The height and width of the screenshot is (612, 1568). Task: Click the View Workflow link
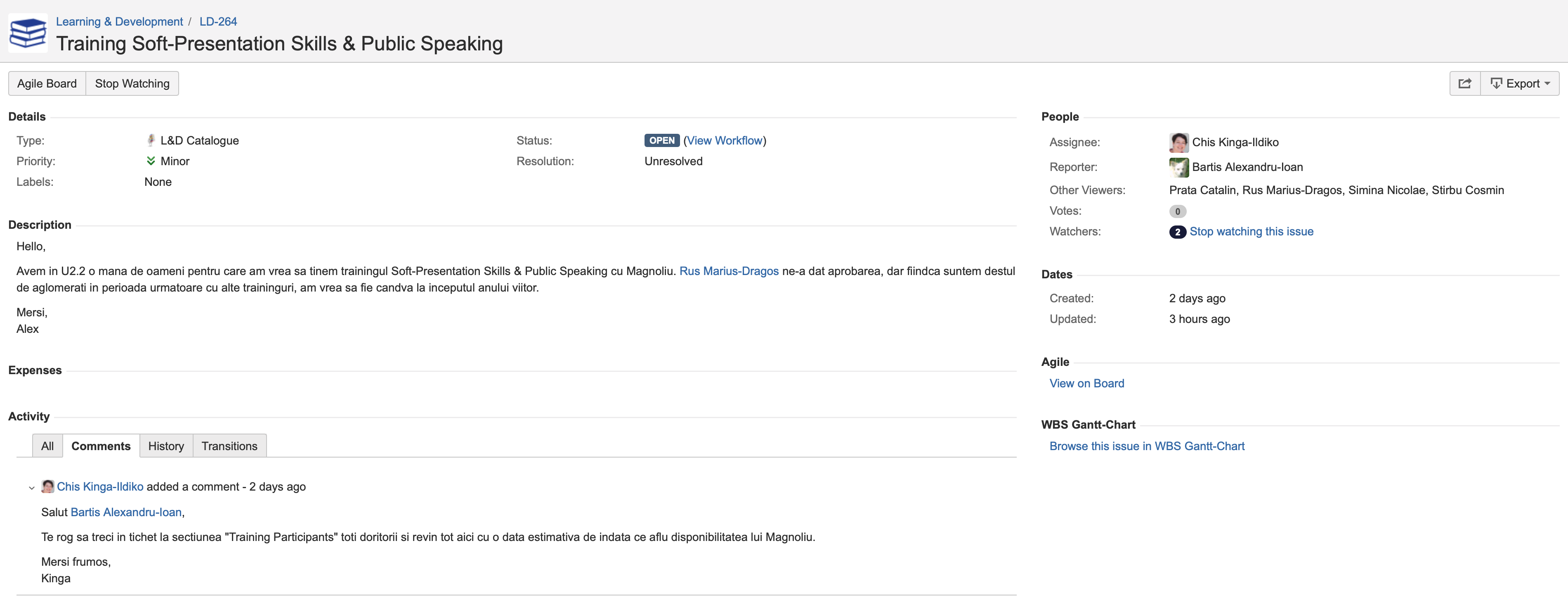724,141
